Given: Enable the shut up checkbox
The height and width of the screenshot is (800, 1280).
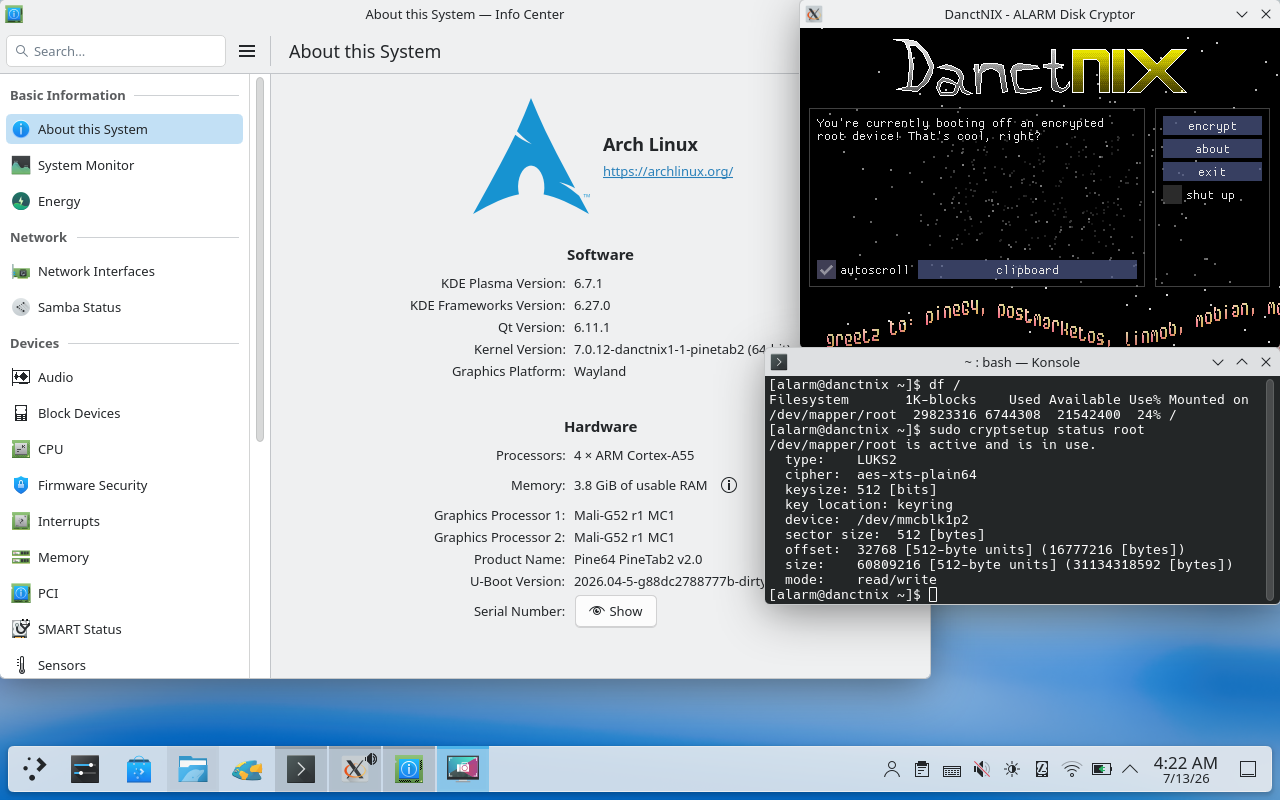Looking at the screenshot, I should [x=1172, y=195].
